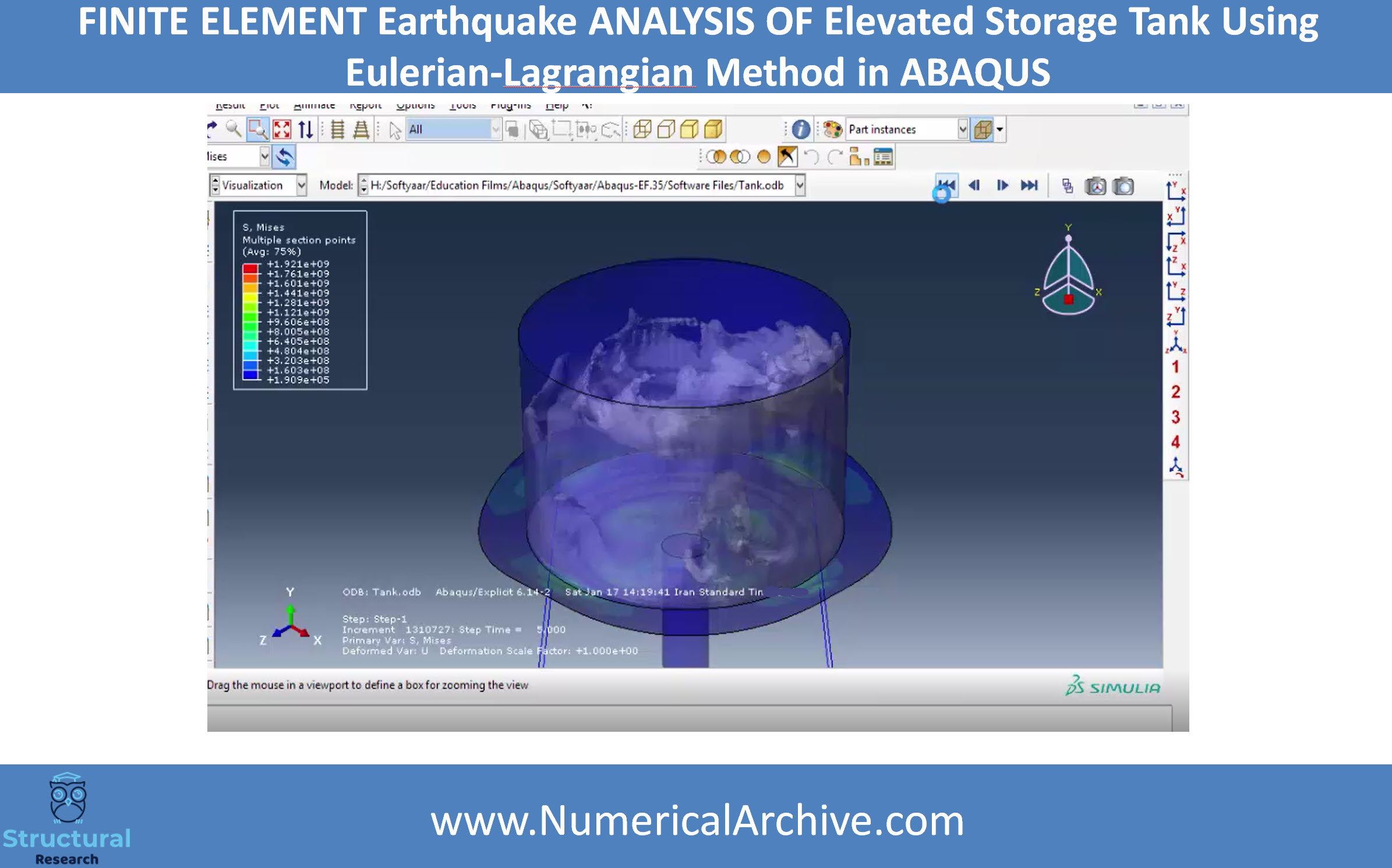The height and width of the screenshot is (868, 1392).
Task: Turn perspective on (converging lines icon)
Action: [x=361, y=129]
